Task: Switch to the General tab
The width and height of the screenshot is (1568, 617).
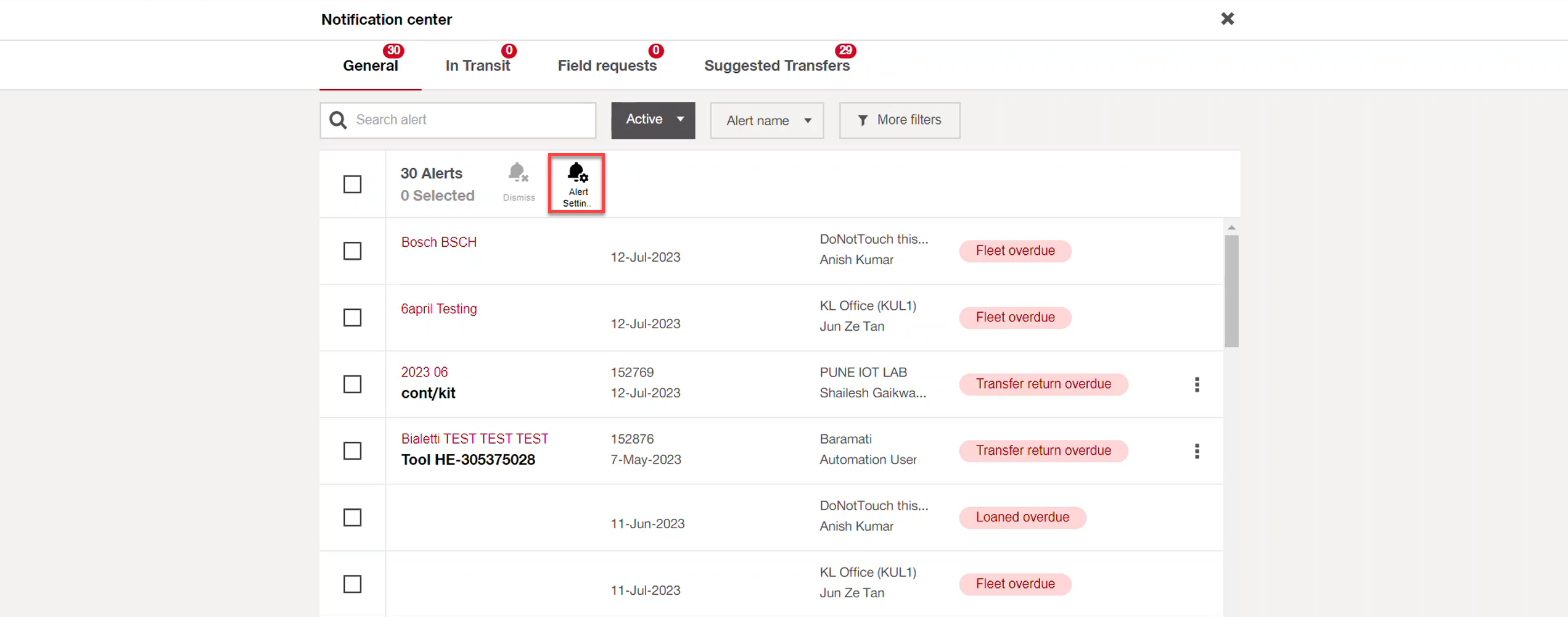Action: click(371, 66)
